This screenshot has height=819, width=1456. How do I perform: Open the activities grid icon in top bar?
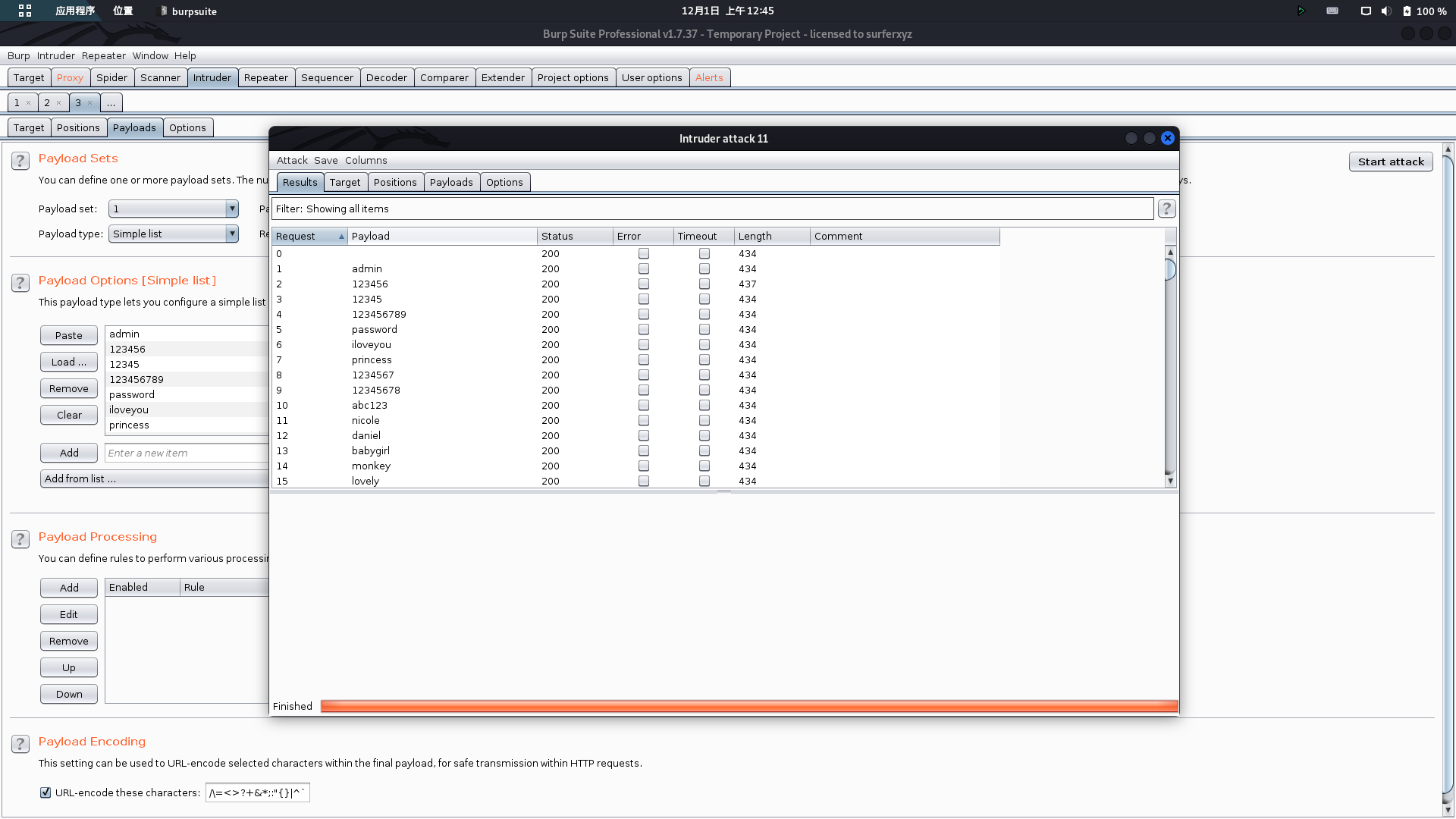(x=25, y=11)
